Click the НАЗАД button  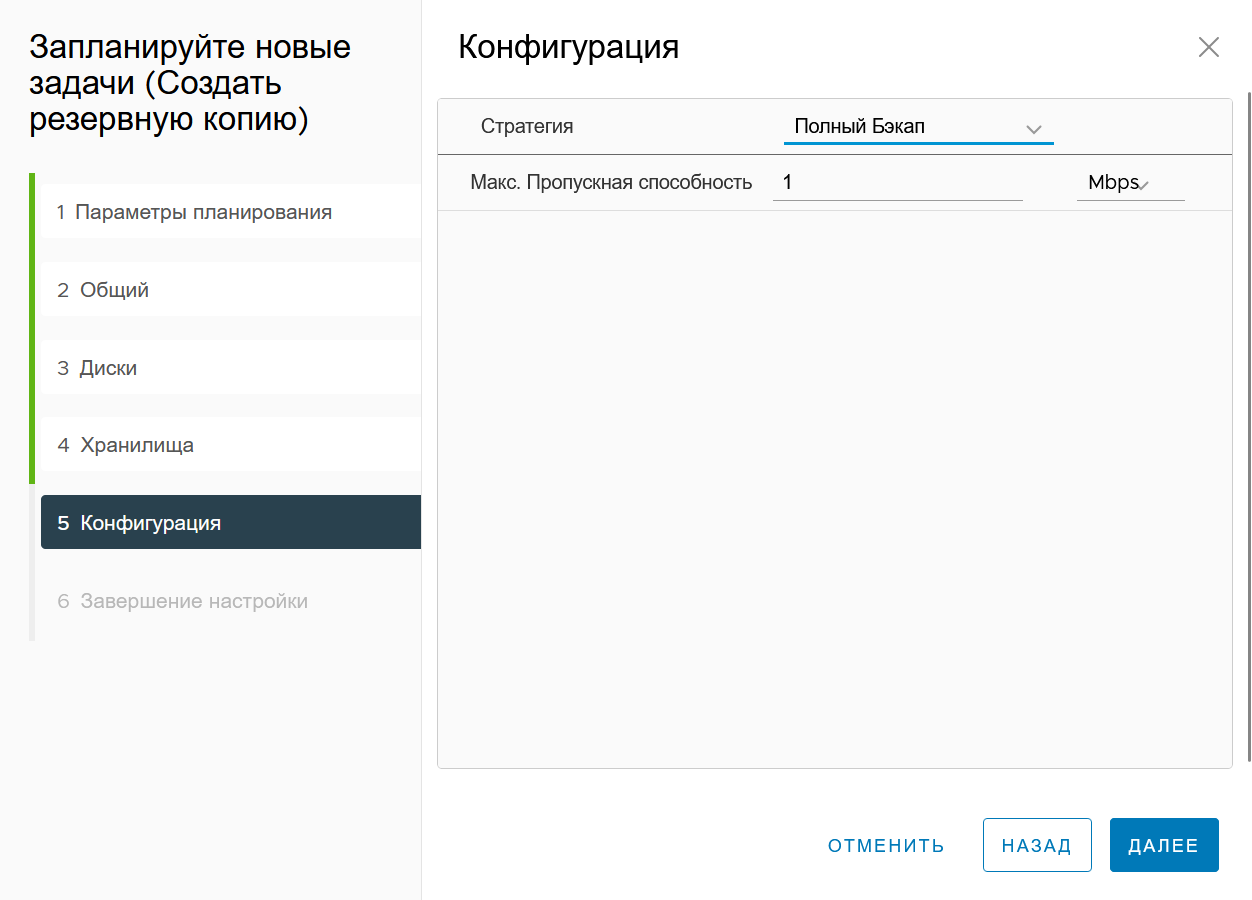[x=1037, y=846]
